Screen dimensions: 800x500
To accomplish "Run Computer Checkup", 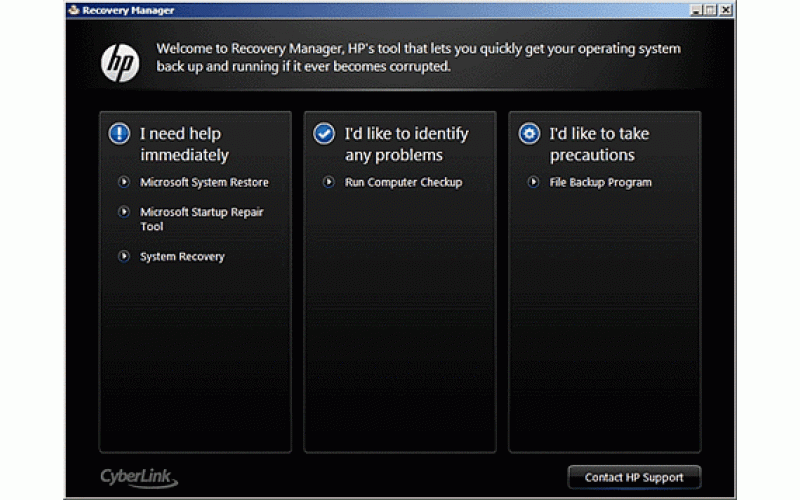I will click(403, 183).
